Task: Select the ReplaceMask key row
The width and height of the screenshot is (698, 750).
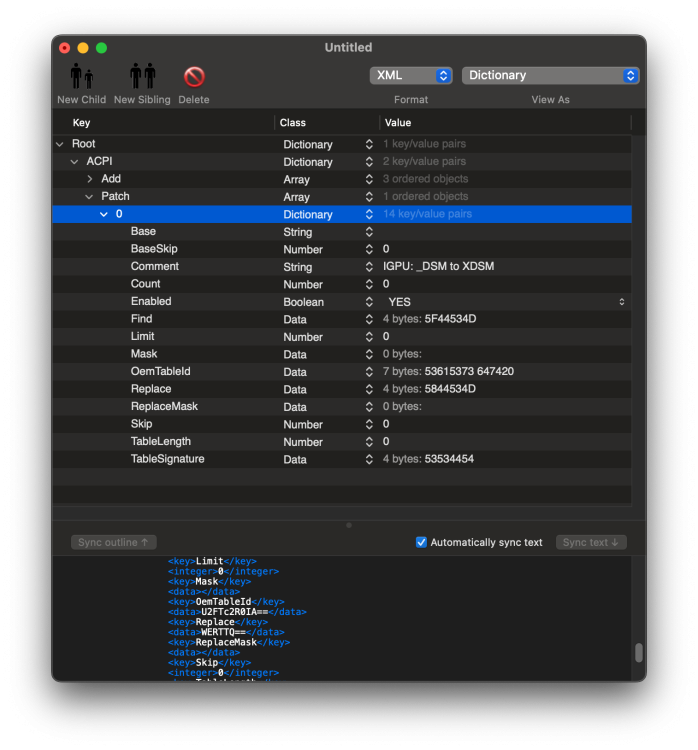Action: (342, 407)
